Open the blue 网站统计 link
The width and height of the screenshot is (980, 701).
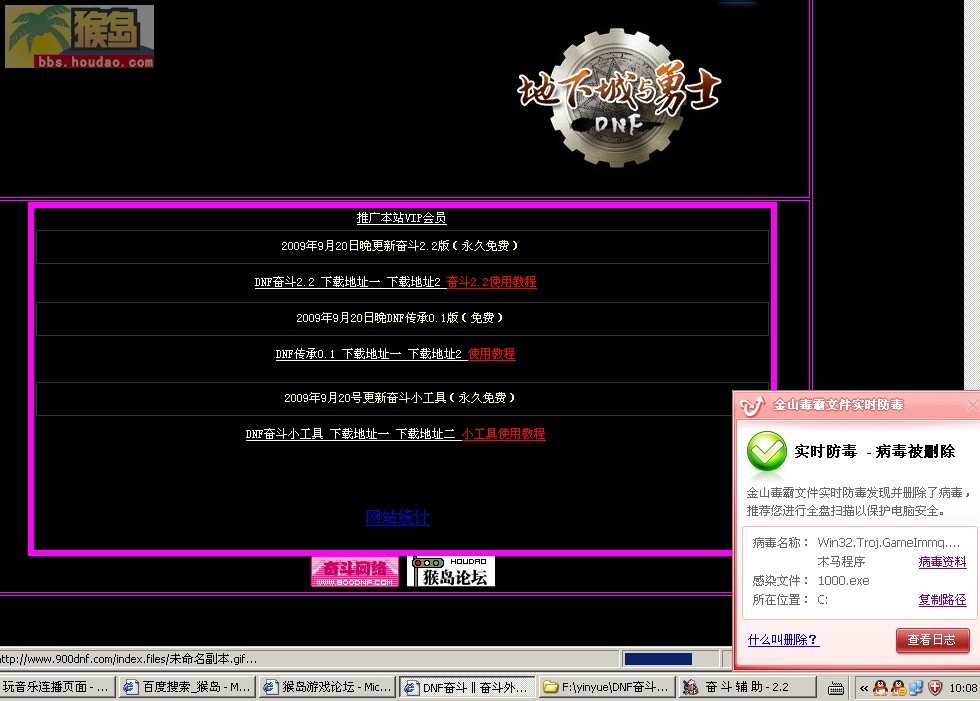[x=398, y=517]
